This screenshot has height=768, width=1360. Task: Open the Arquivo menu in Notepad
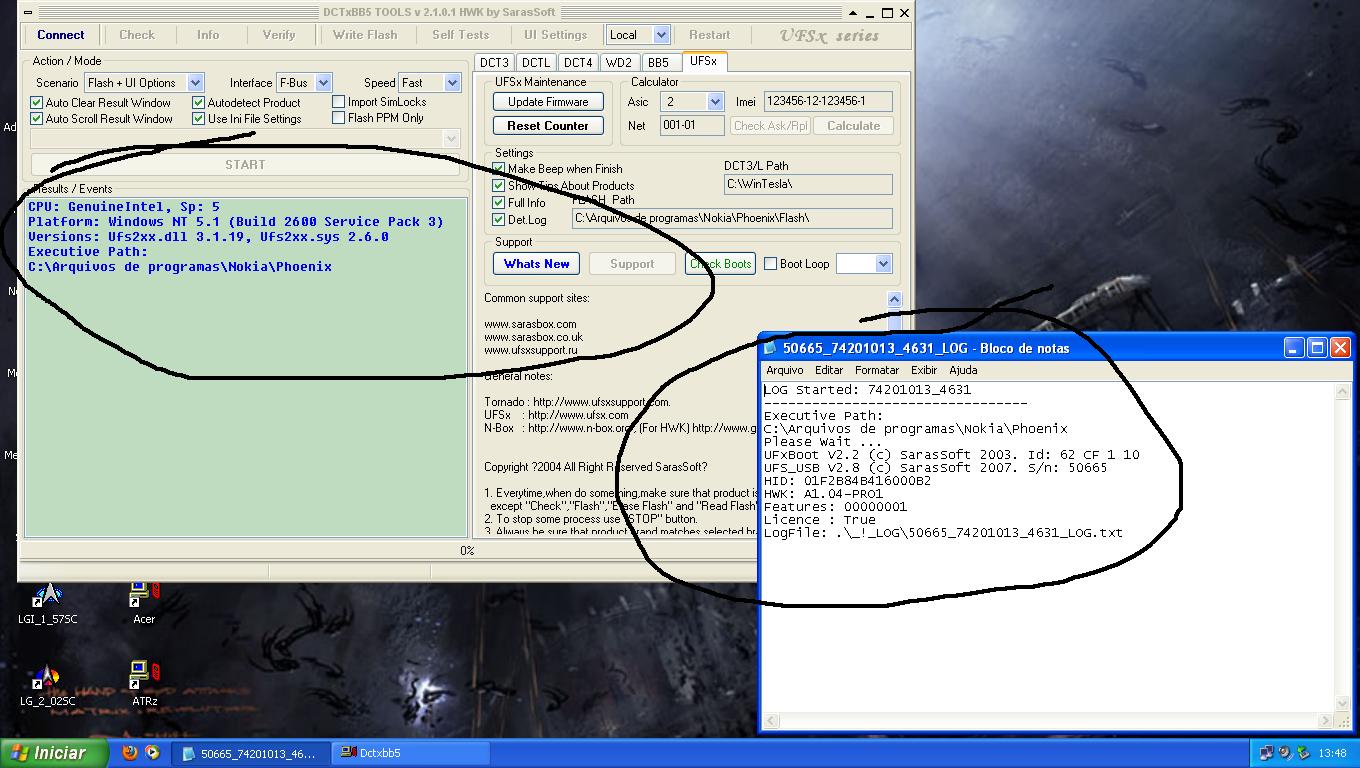coord(785,370)
